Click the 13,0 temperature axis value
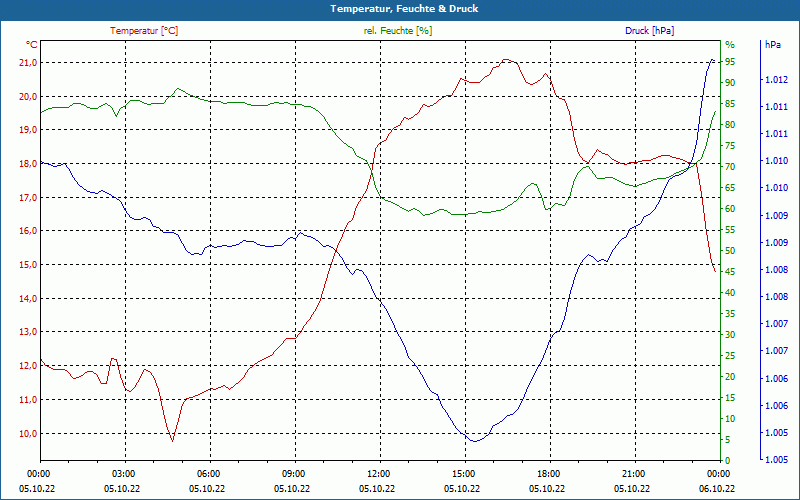Image resolution: width=800 pixels, height=500 pixels. (29, 332)
